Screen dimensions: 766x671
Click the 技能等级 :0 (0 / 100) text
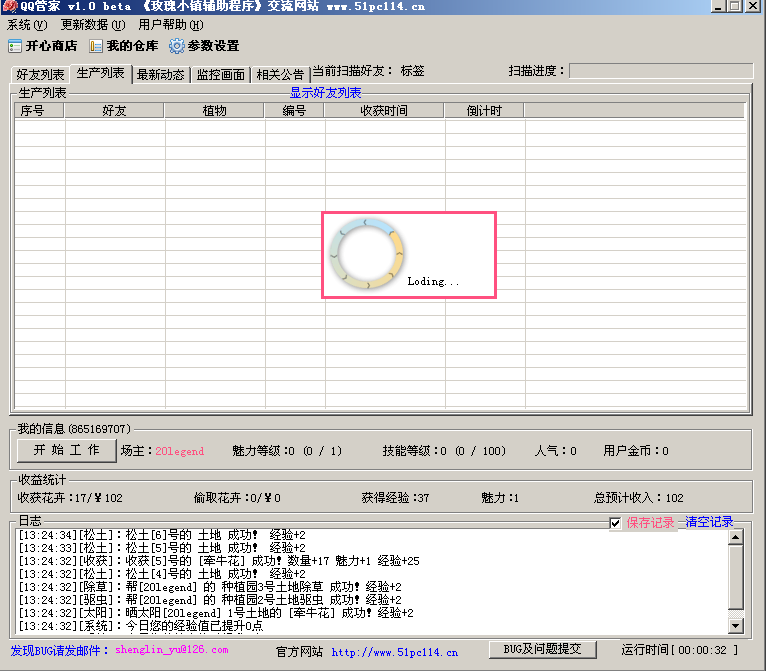click(x=444, y=451)
